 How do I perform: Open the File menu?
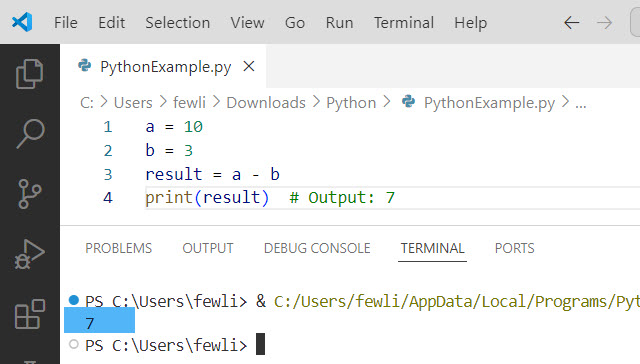(66, 22)
